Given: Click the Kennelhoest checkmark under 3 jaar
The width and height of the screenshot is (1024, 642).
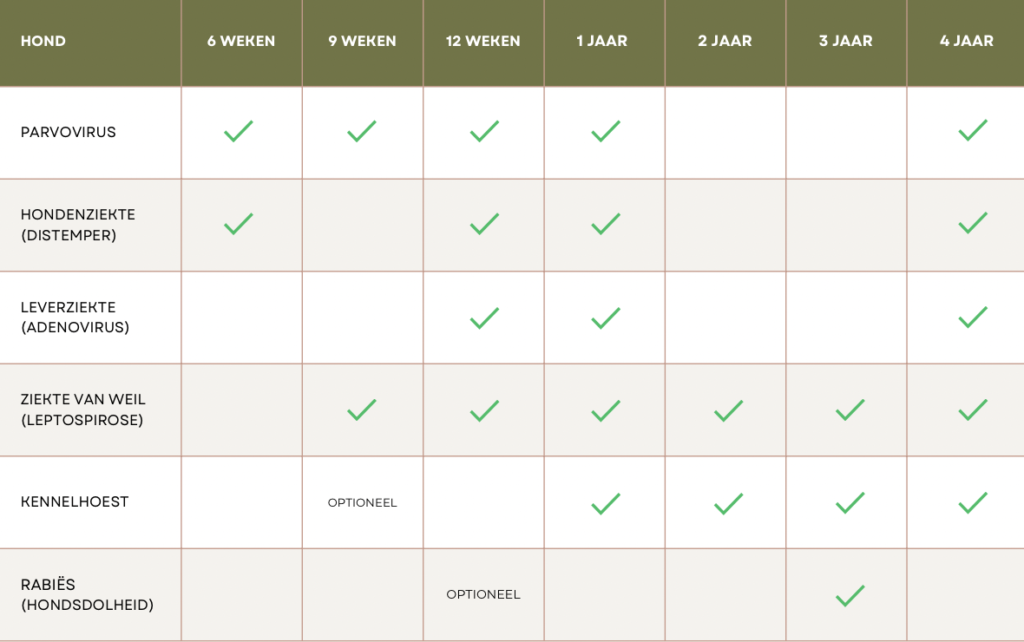Looking at the screenshot, I should [849, 502].
